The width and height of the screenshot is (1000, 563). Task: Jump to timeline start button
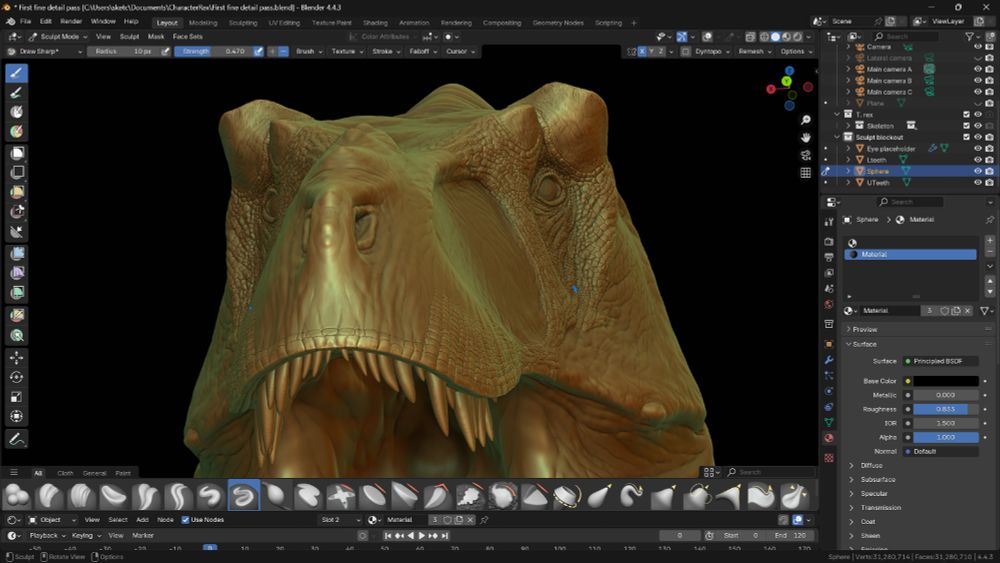click(x=387, y=536)
